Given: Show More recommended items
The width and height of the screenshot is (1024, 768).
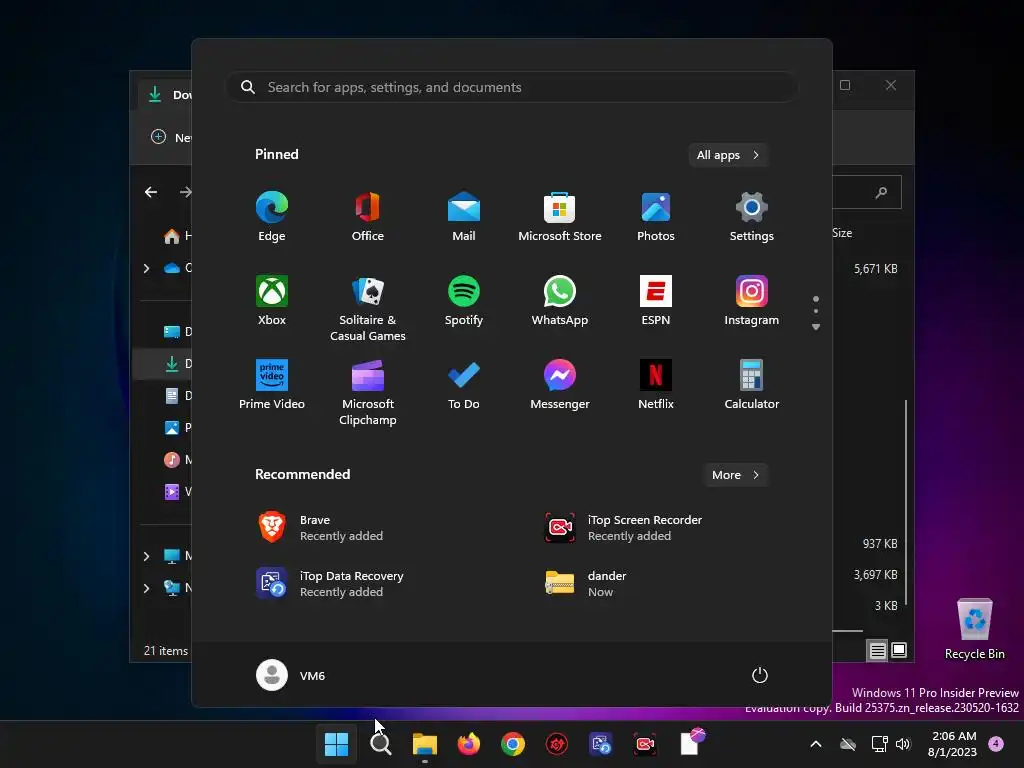Looking at the screenshot, I should point(735,475).
